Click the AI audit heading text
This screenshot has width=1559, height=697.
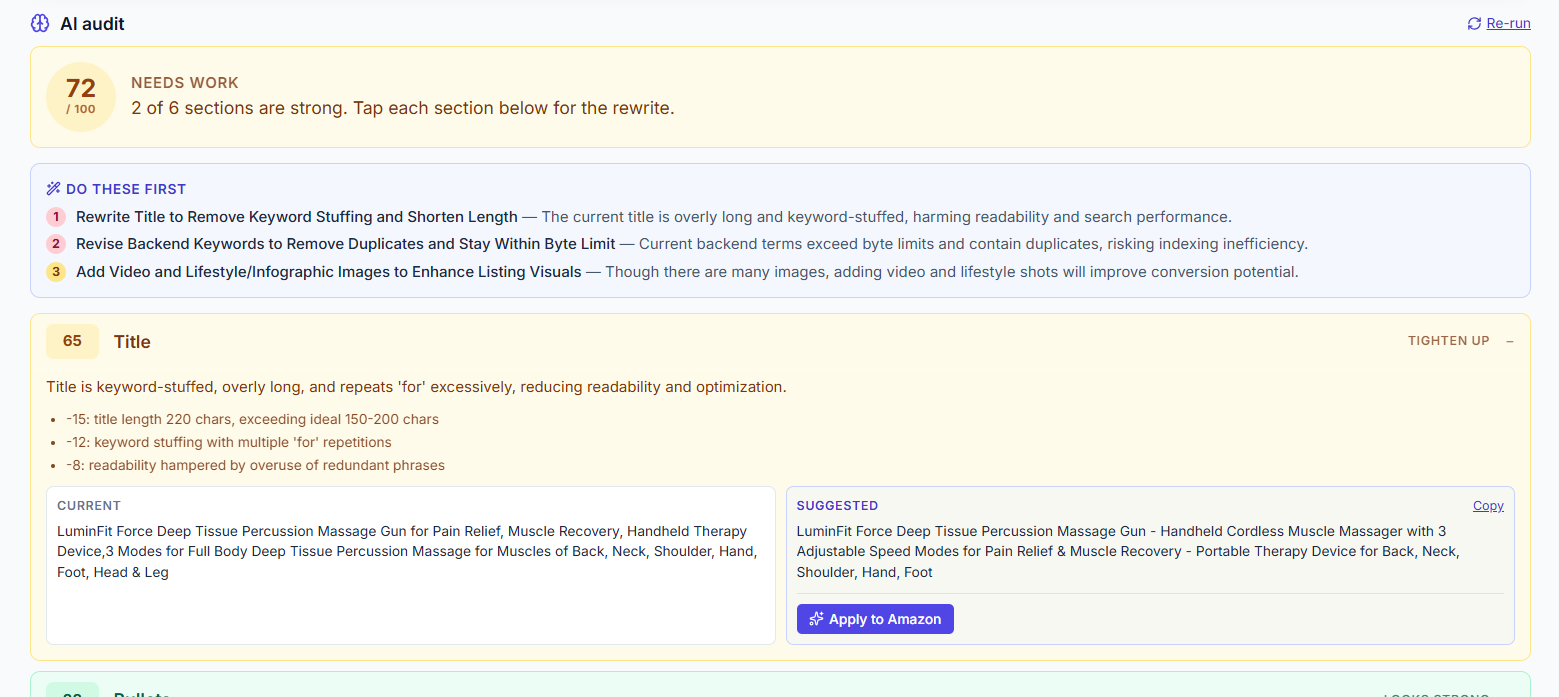[92, 24]
